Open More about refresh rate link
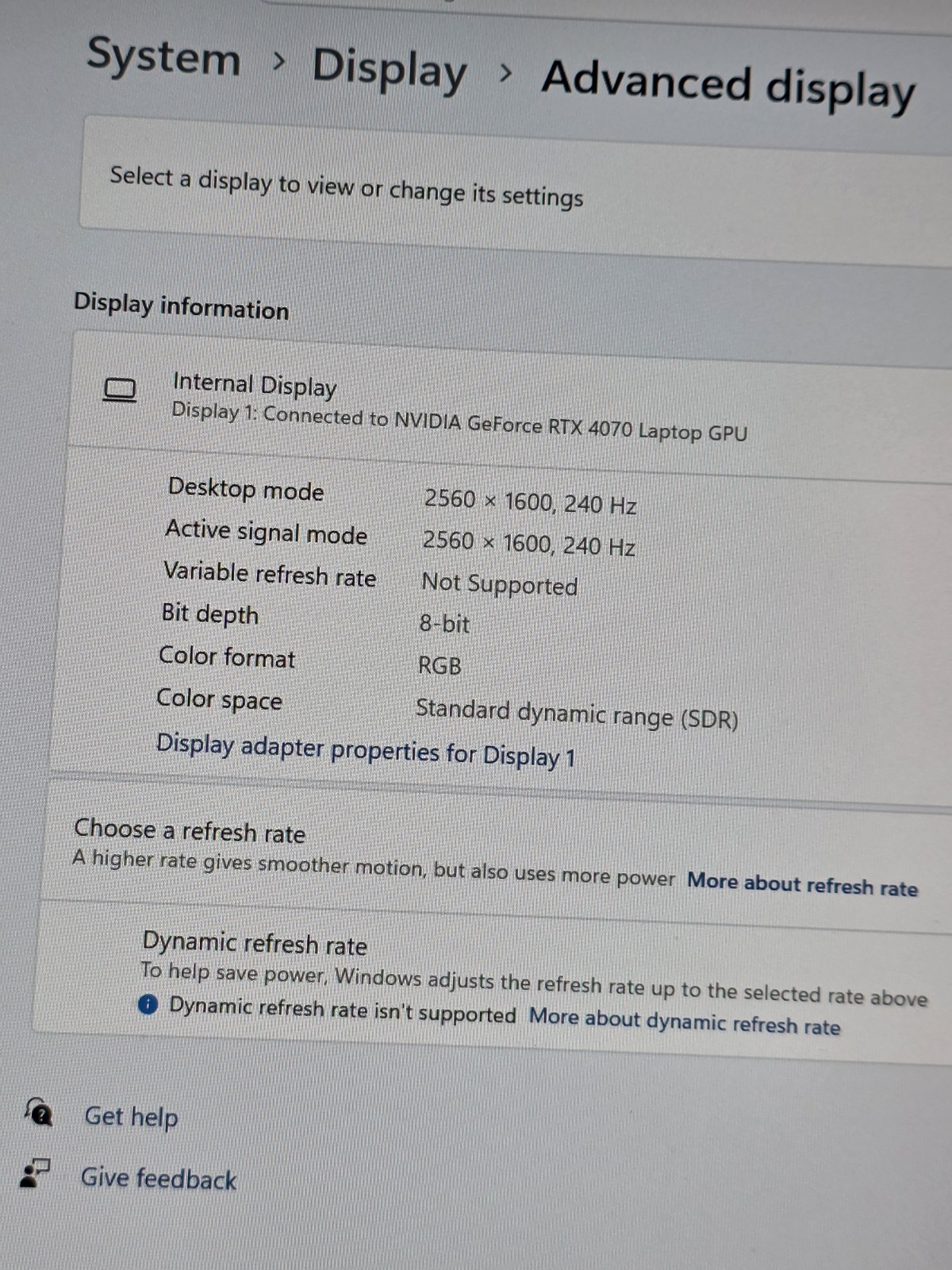952x1270 pixels. click(802, 884)
